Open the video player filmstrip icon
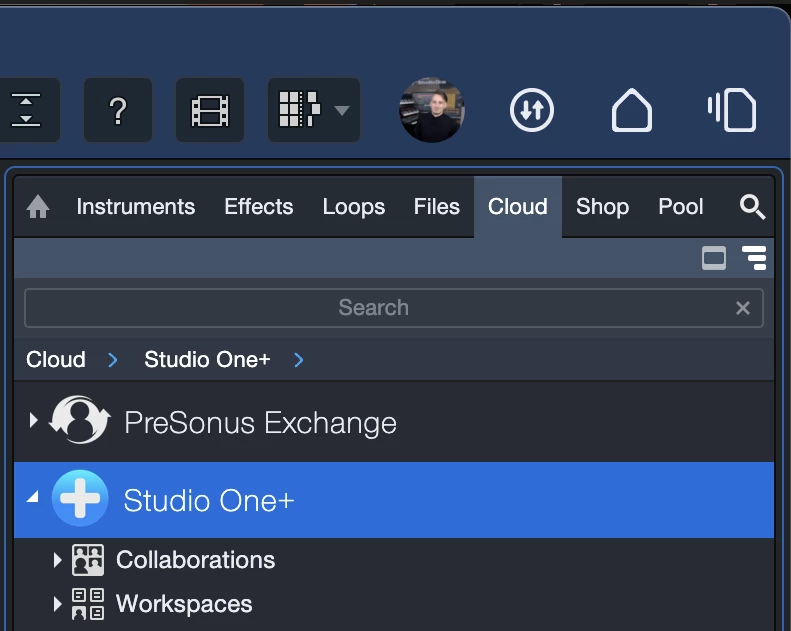 (x=210, y=110)
